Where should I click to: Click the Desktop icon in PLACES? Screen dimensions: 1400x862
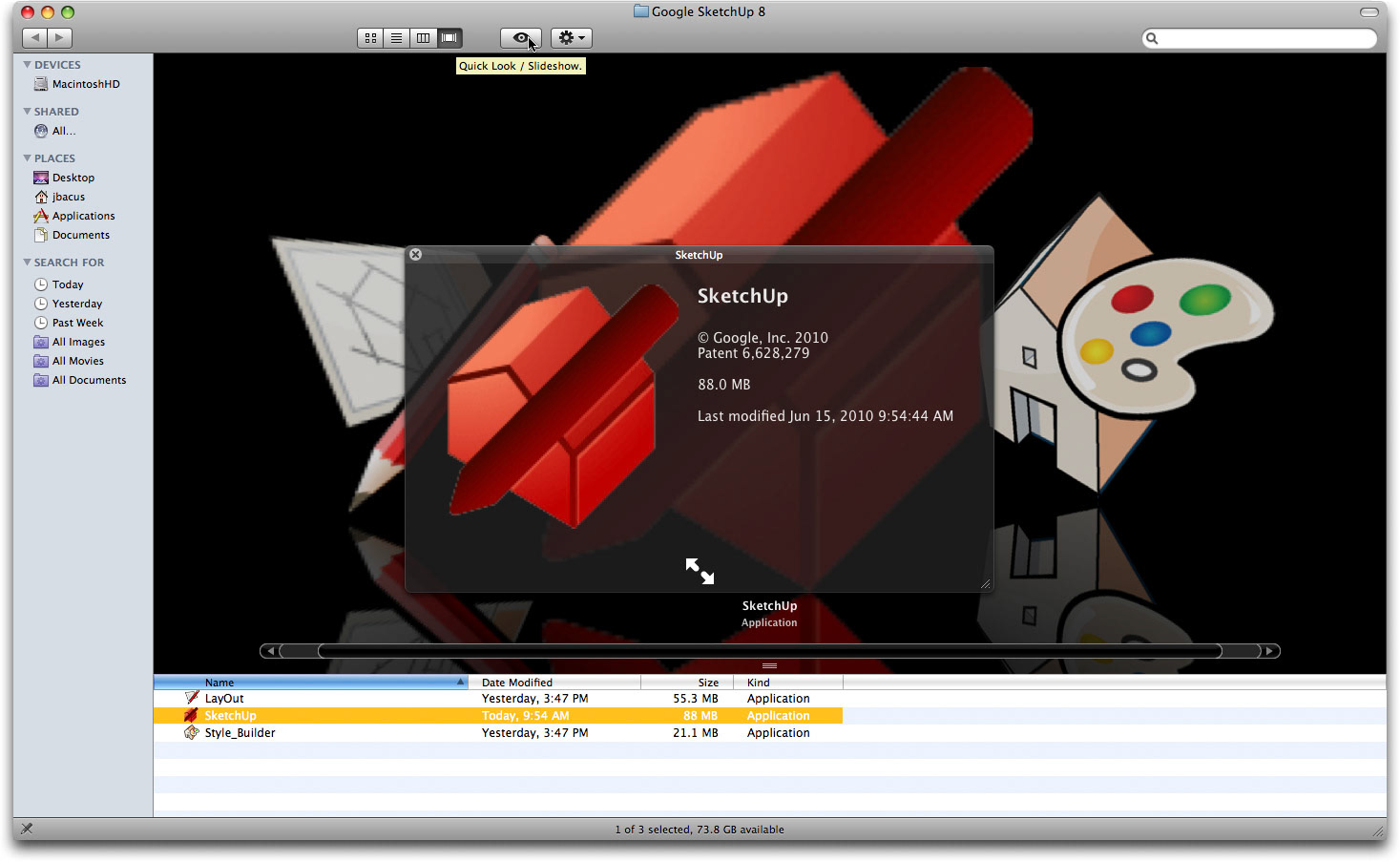tap(41, 178)
